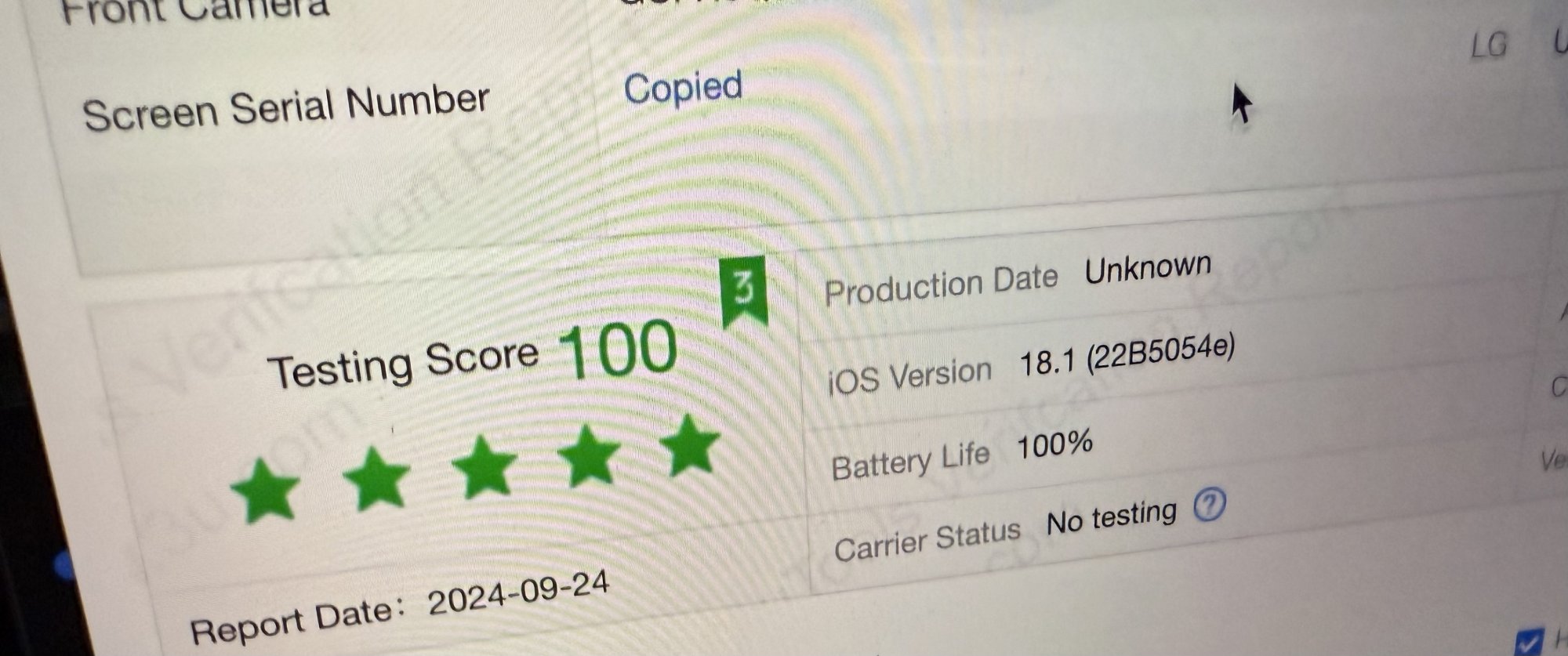Click the Production Date label

click(x=941, y=285)
